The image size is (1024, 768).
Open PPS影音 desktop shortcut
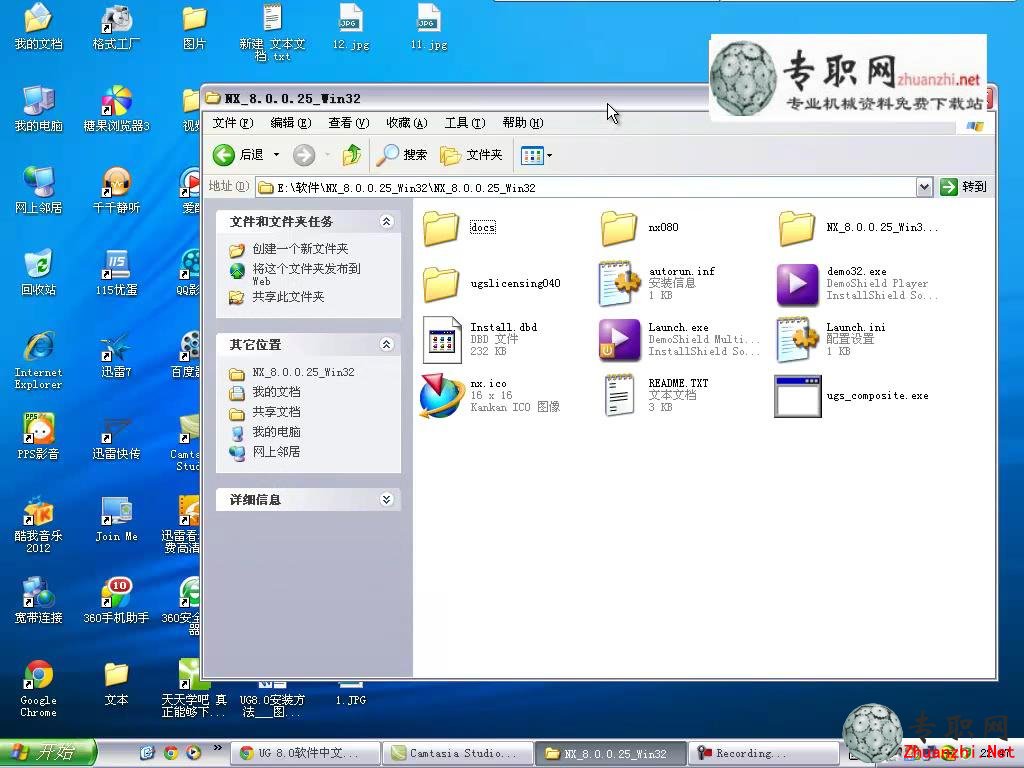(x=39, y=436)
